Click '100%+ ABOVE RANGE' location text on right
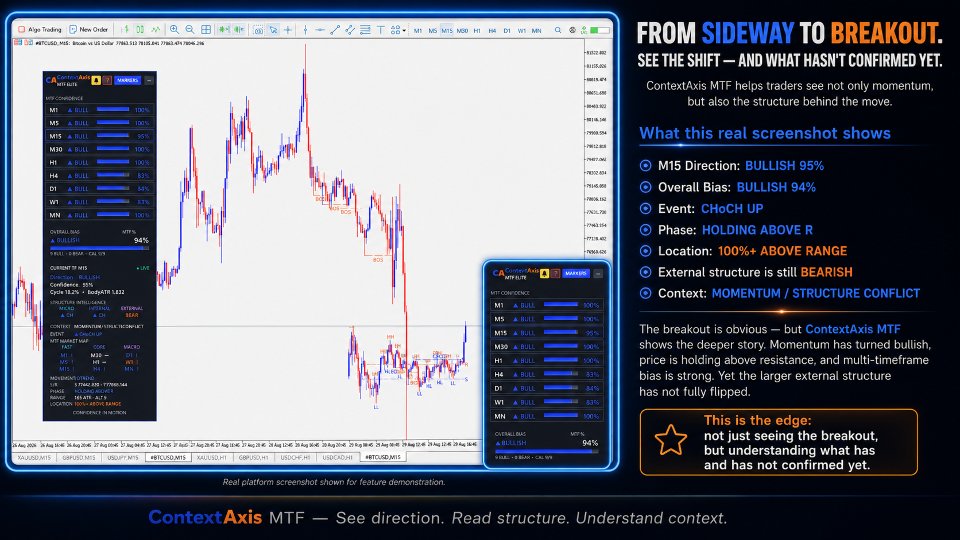Screen dimensions: 960x540 [x=782, y=251]
